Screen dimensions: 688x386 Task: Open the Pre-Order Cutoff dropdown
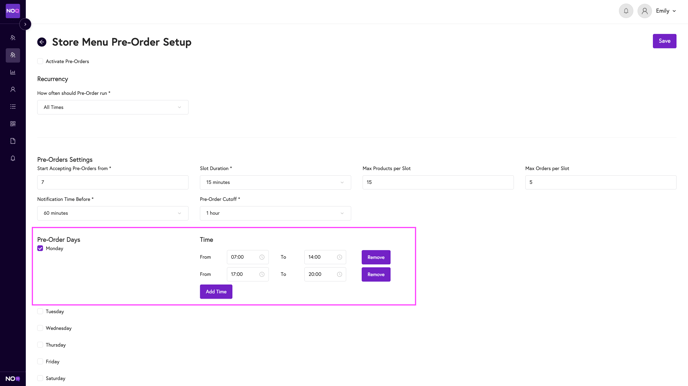(275, 213)
